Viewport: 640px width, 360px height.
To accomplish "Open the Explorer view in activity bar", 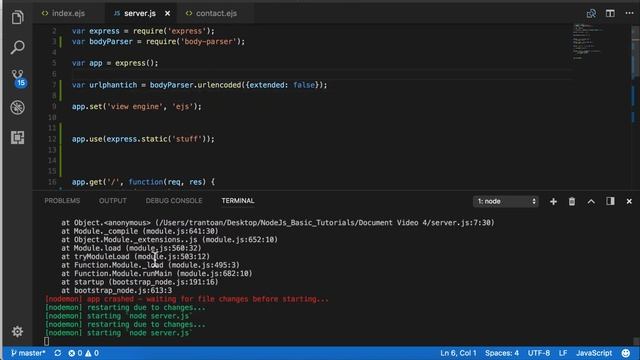I will point(17,17).
